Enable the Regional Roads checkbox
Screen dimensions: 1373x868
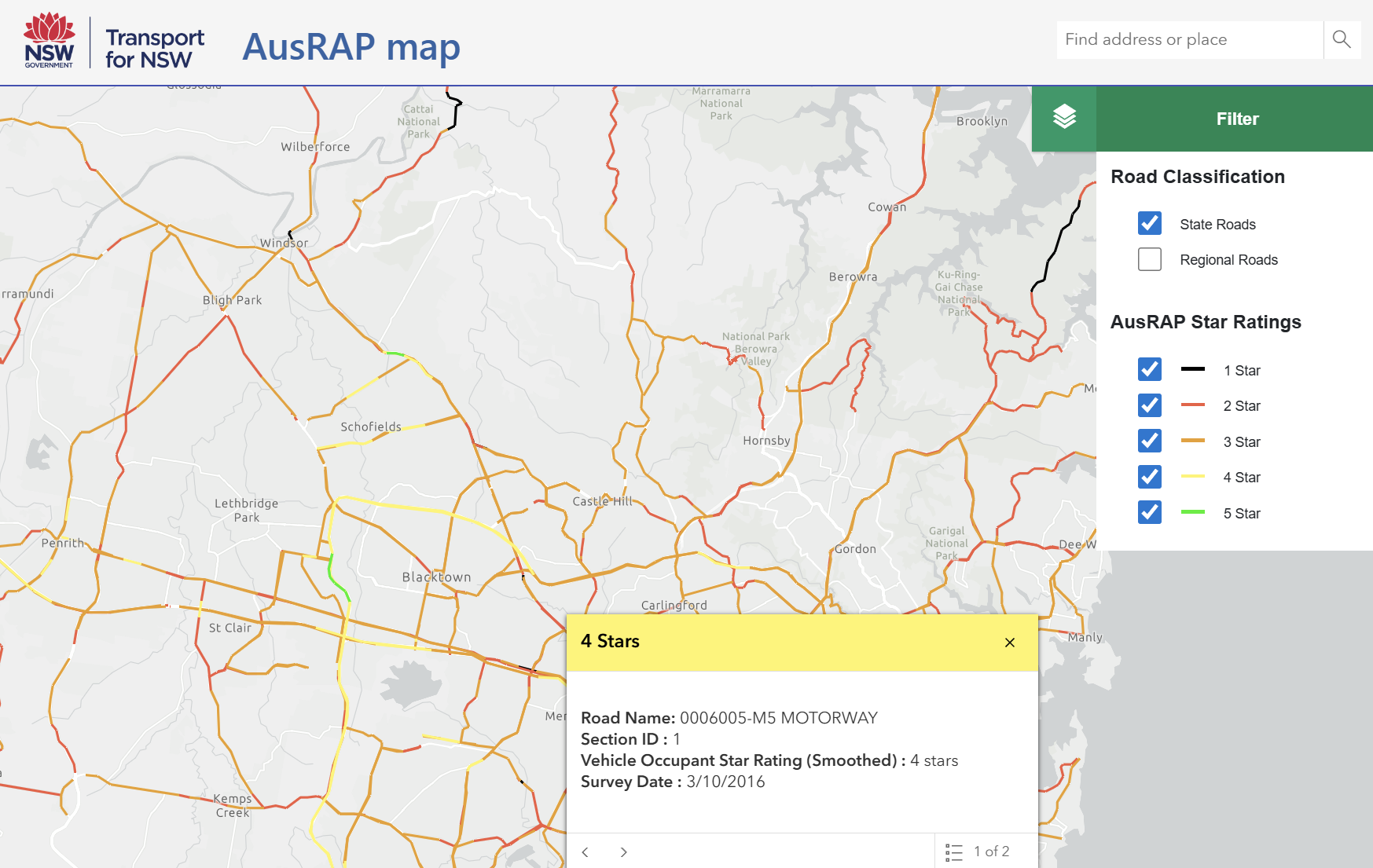[x=1150, y=259]
